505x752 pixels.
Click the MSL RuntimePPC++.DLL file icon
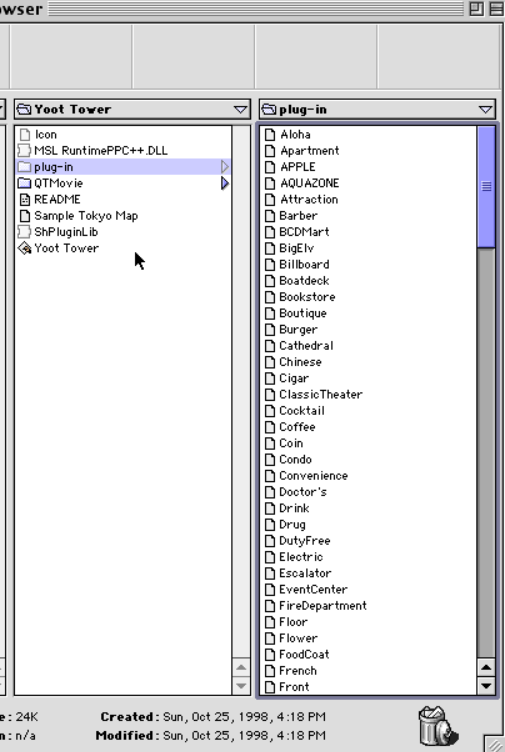24,151
